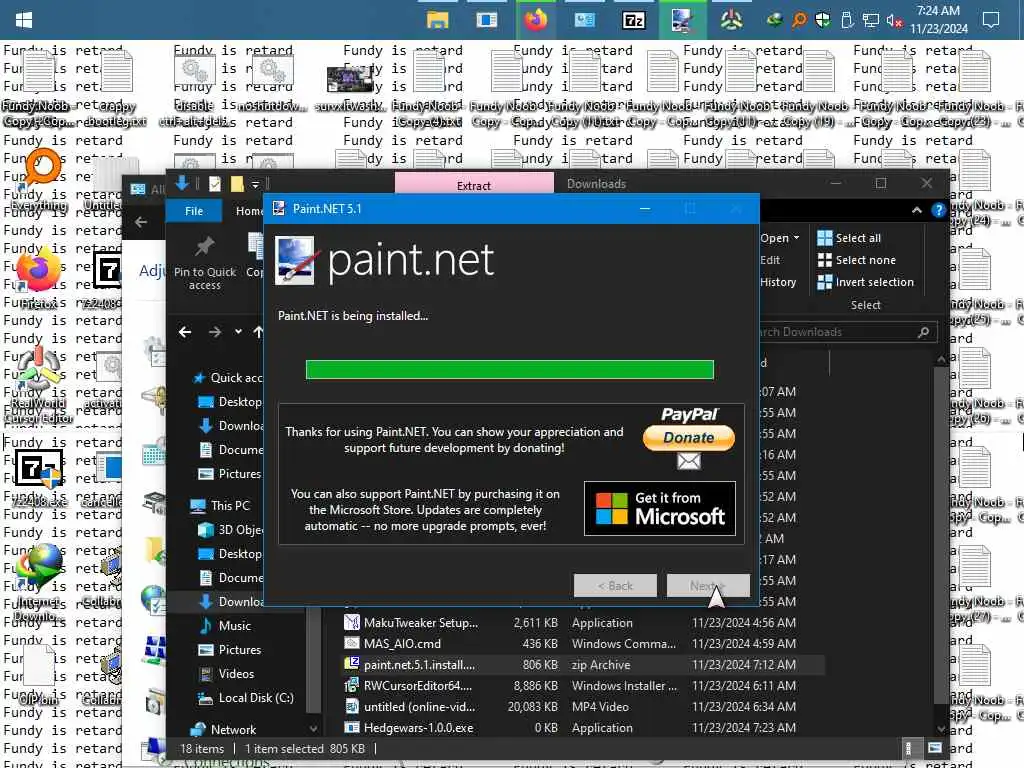Select RealWorld Cursor Editor desktop icon
The width and height of the screenshot is (1024, 768).
[38, 385]
